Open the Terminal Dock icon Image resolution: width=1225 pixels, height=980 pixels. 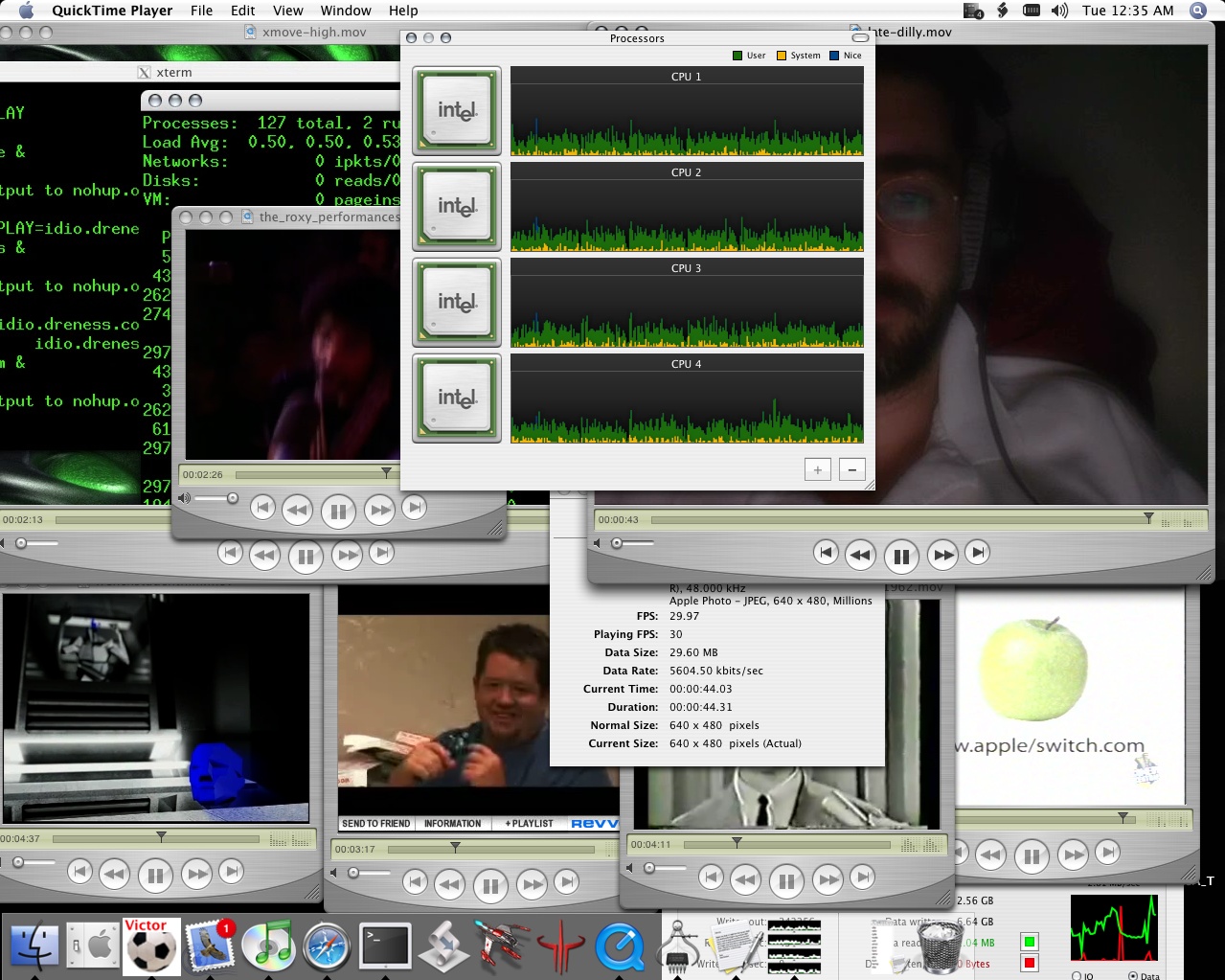(385, 946)
